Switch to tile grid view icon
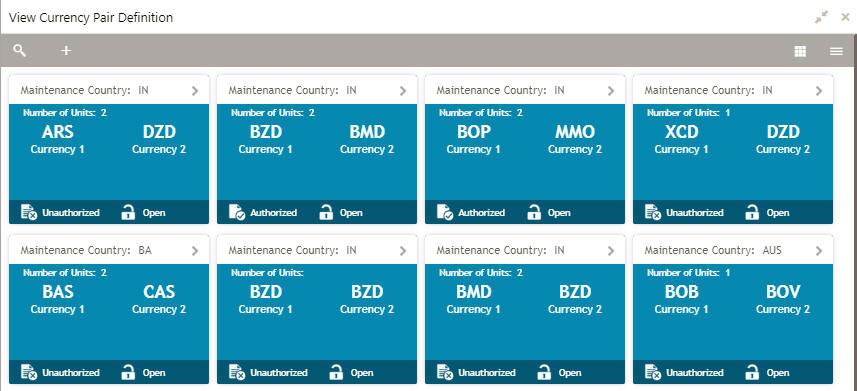This screenshot has width=857, height=391. click(800, 51)
